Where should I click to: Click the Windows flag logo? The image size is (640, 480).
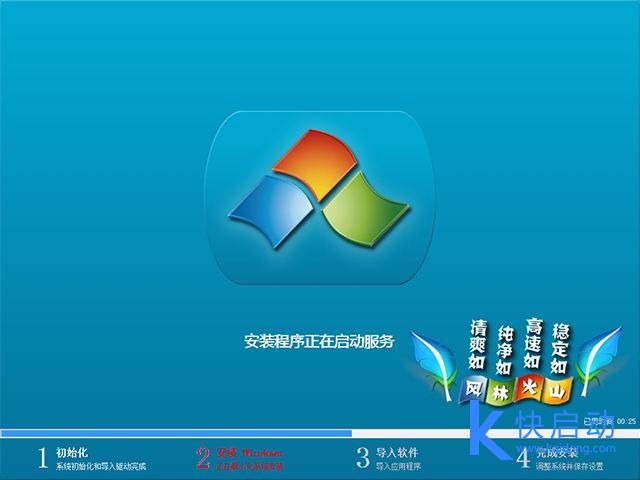pyautogui.click(x=319, y=189)
